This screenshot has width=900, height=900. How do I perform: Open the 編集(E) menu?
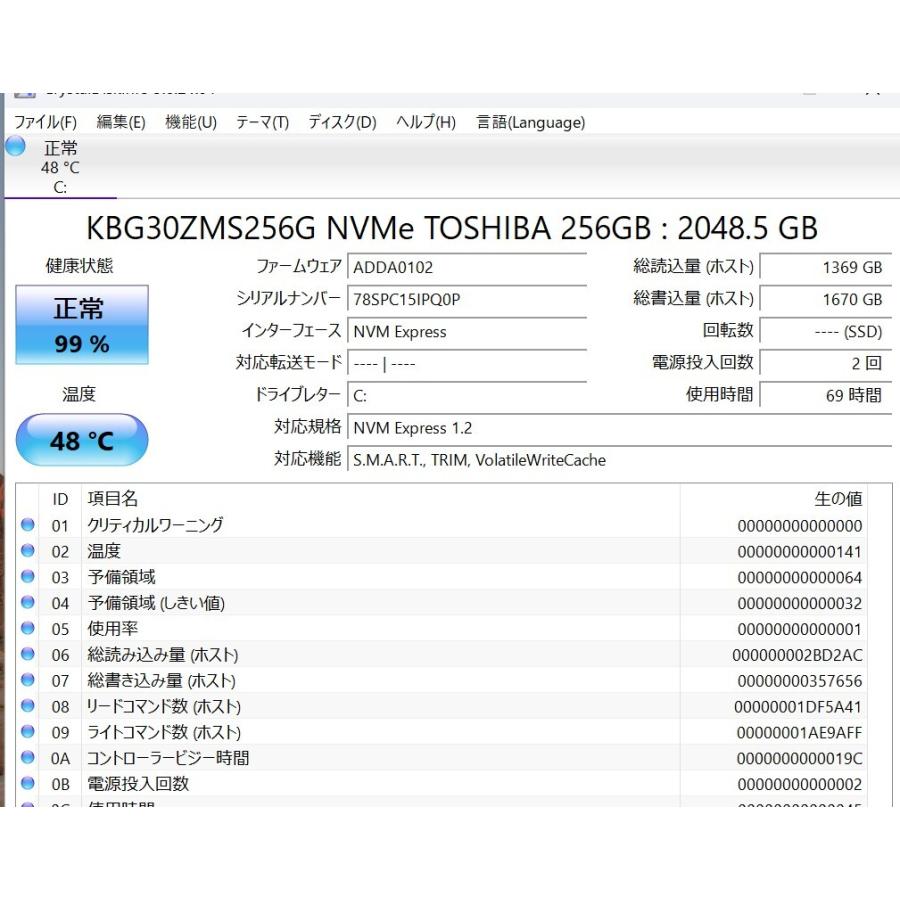click(121, 122)
